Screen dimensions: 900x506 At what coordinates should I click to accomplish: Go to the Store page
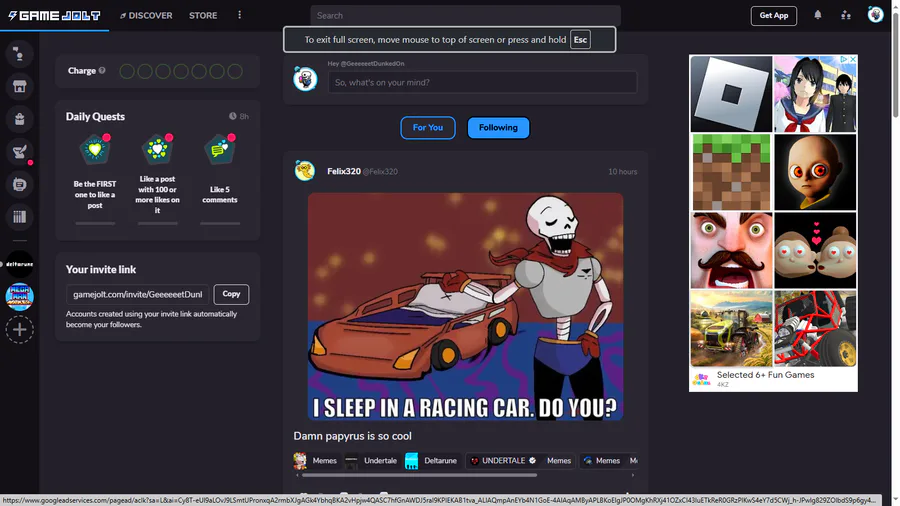(x=203, y=15)
